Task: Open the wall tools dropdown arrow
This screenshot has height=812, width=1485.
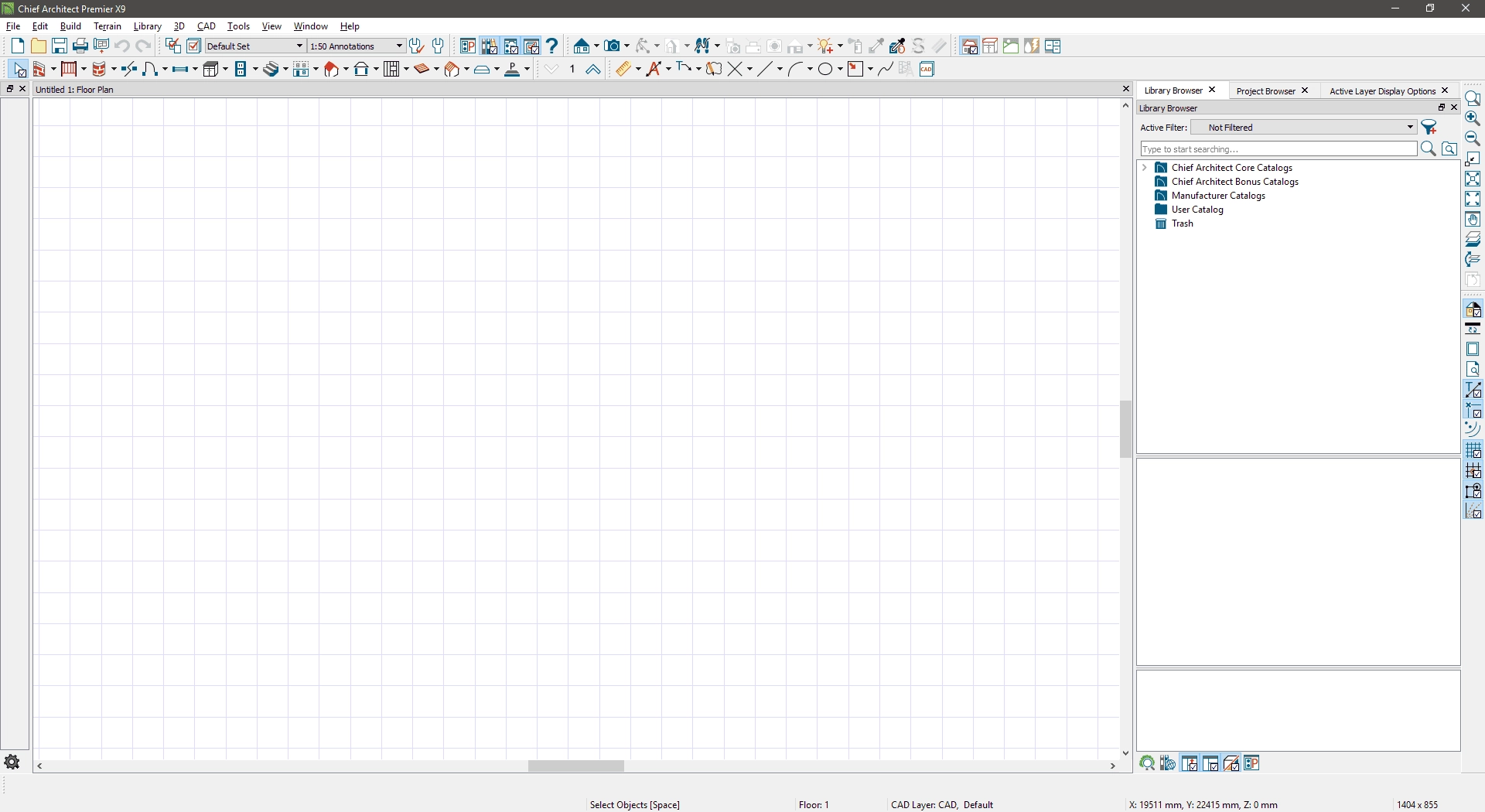Action: (53, 70)
